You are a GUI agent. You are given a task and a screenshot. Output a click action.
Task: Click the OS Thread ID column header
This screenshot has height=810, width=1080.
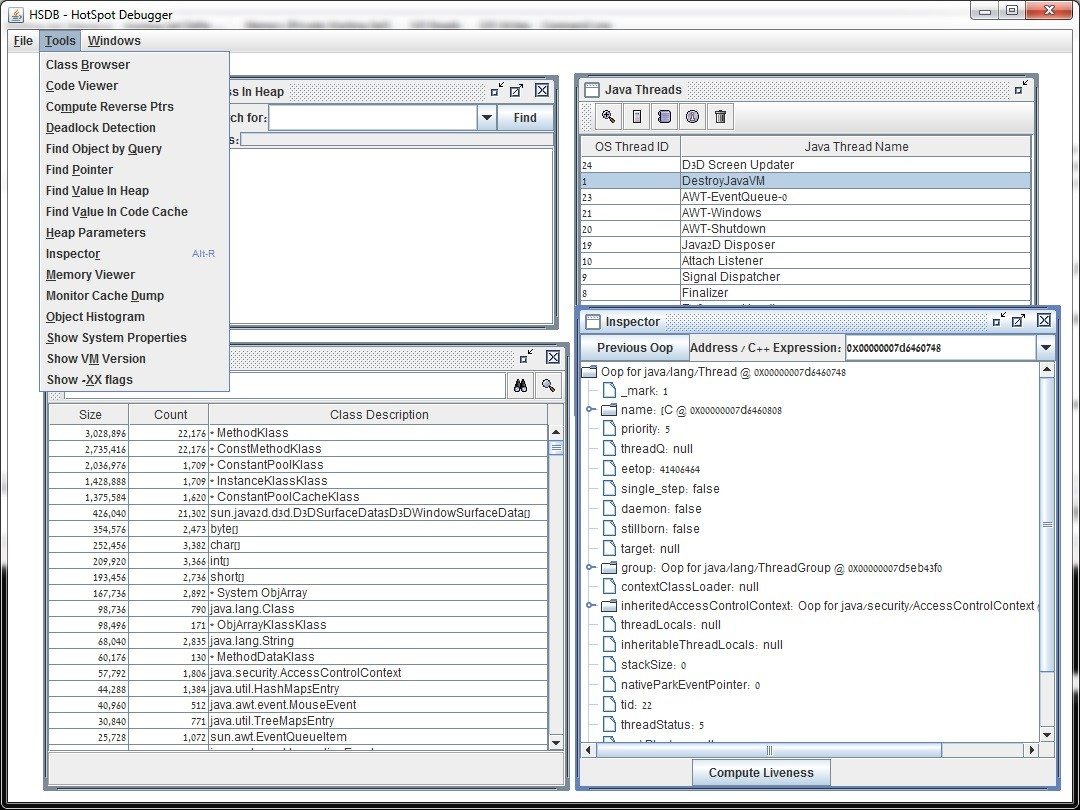tap(631, 147)
